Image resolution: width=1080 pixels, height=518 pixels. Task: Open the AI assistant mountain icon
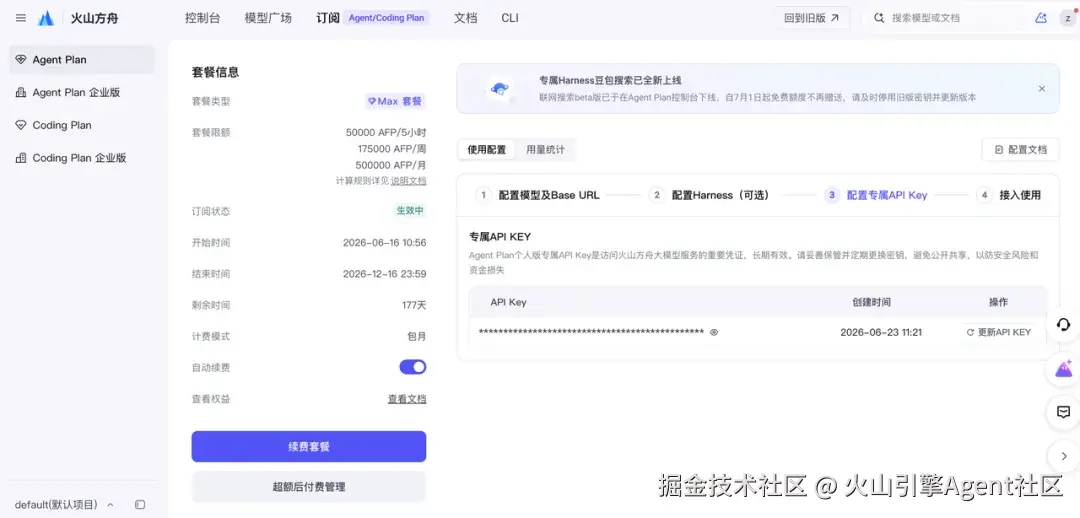(x=1063, y=369)
